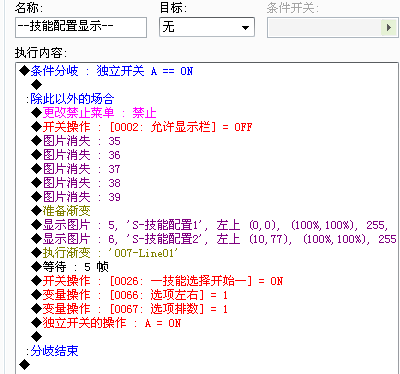Select line 等待：5 帧
This screenshot has height=374, width=400.
(x=70, y=267)
